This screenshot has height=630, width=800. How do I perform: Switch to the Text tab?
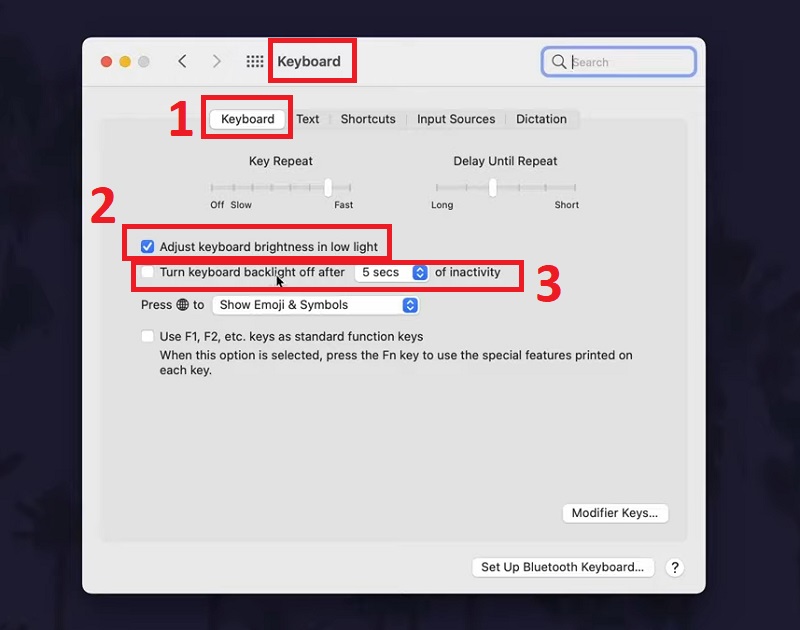click(x=308, y=119)
